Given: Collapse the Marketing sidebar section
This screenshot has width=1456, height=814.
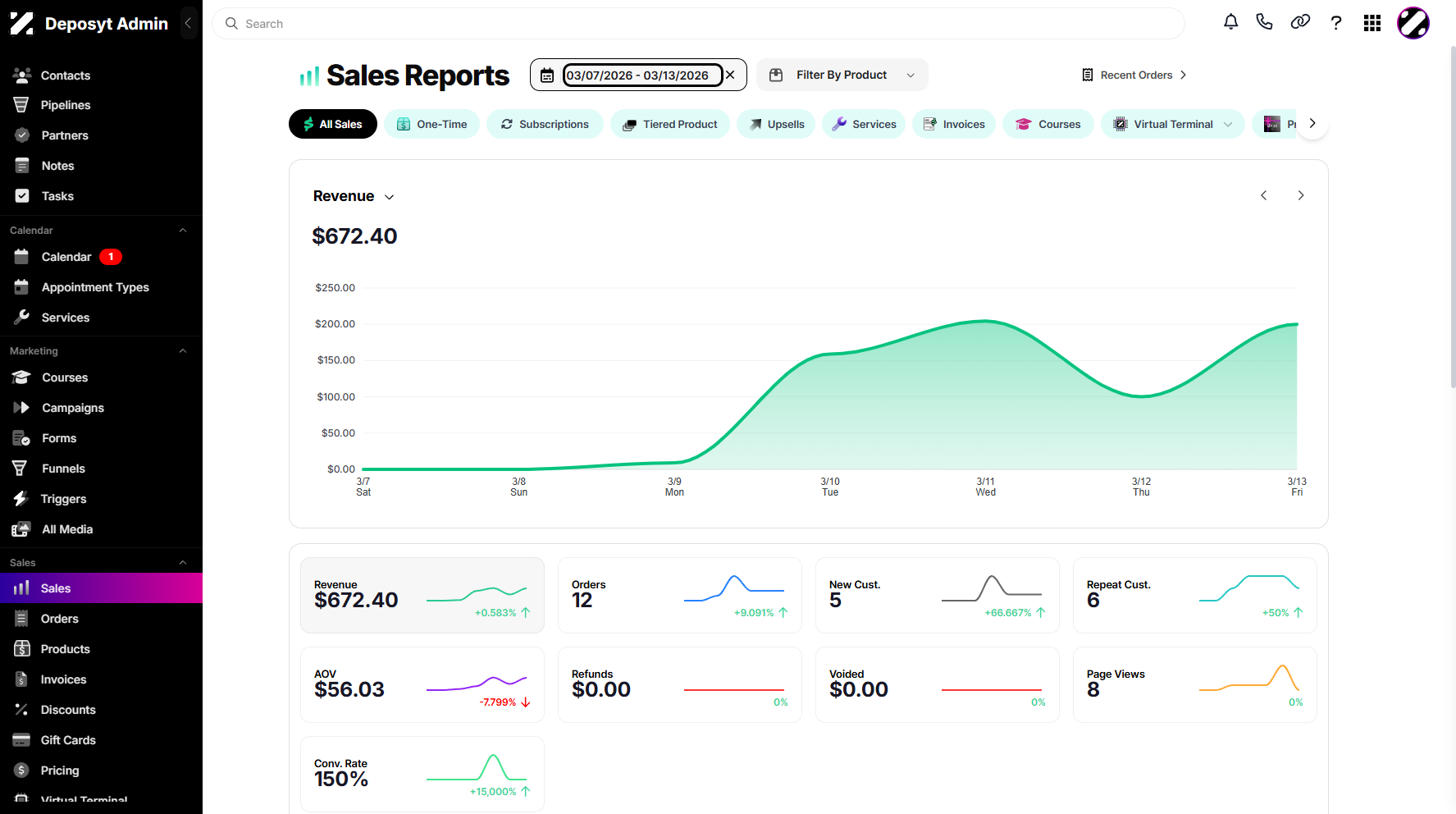Looking at the screenshot, I should coord(183,351).
